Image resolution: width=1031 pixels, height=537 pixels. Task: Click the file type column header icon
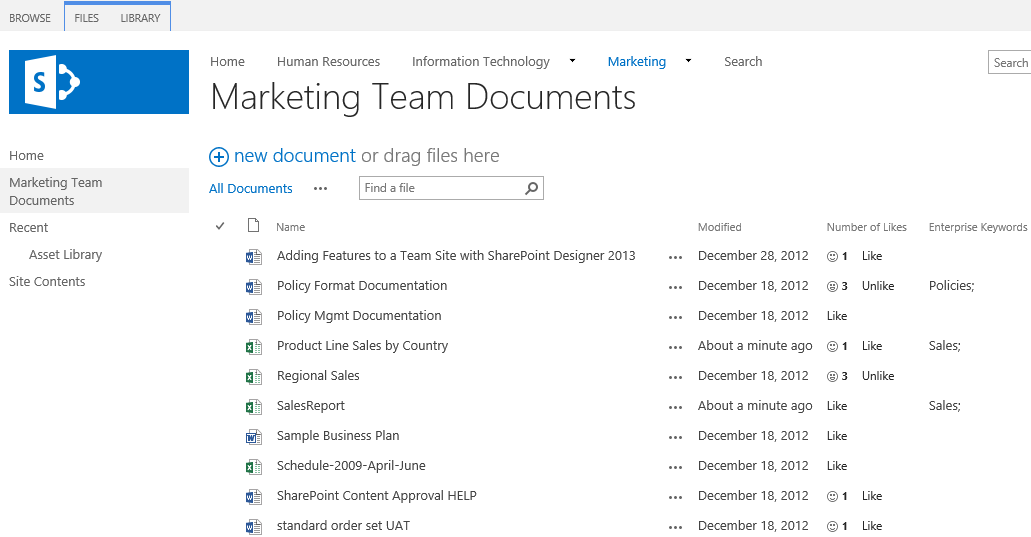point(253,226)
